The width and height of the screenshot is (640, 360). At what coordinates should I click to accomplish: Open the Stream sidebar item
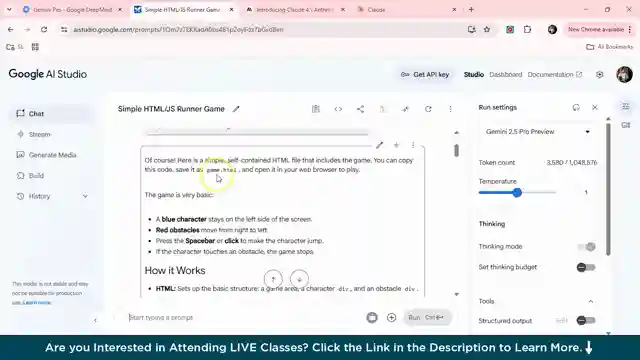40,134
